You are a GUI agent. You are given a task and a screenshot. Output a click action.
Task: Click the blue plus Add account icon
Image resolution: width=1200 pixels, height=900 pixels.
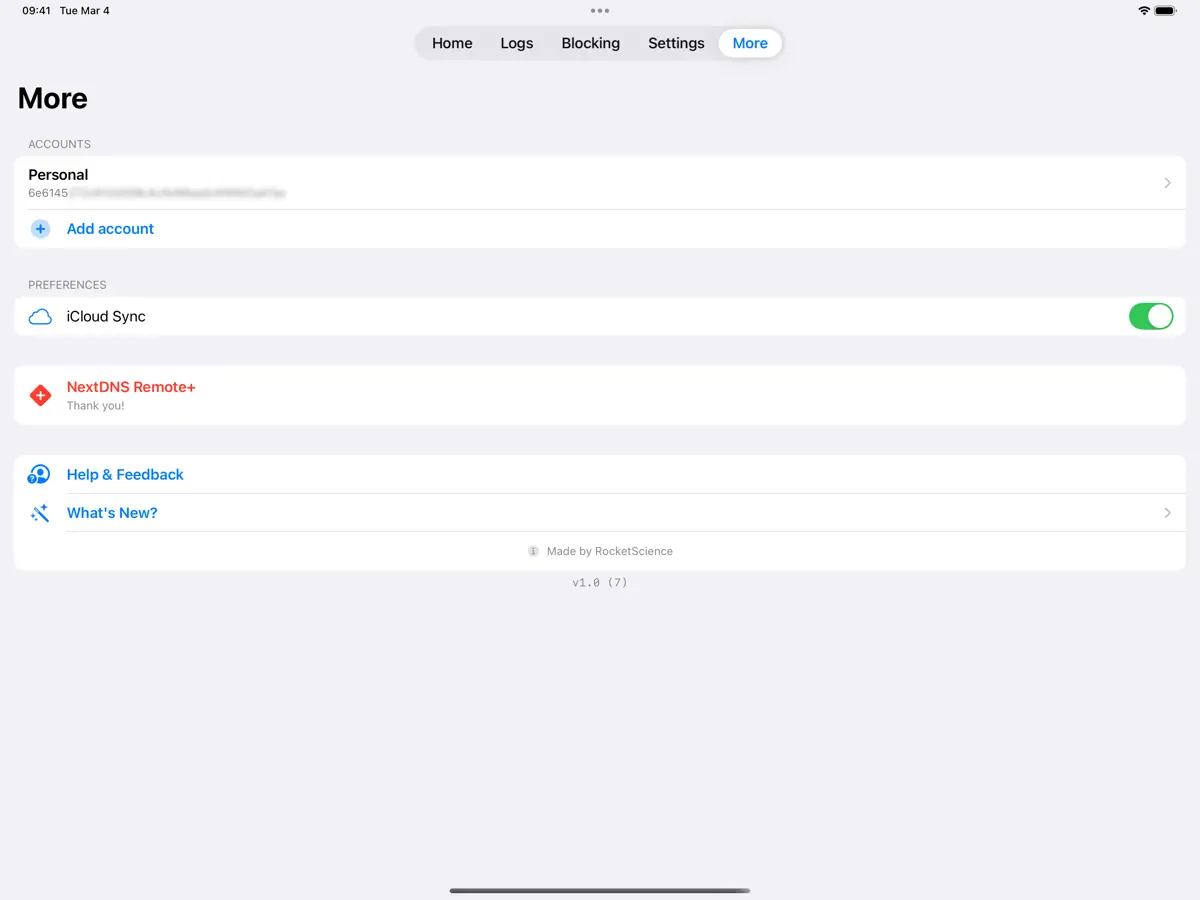[x=40, y=229]
